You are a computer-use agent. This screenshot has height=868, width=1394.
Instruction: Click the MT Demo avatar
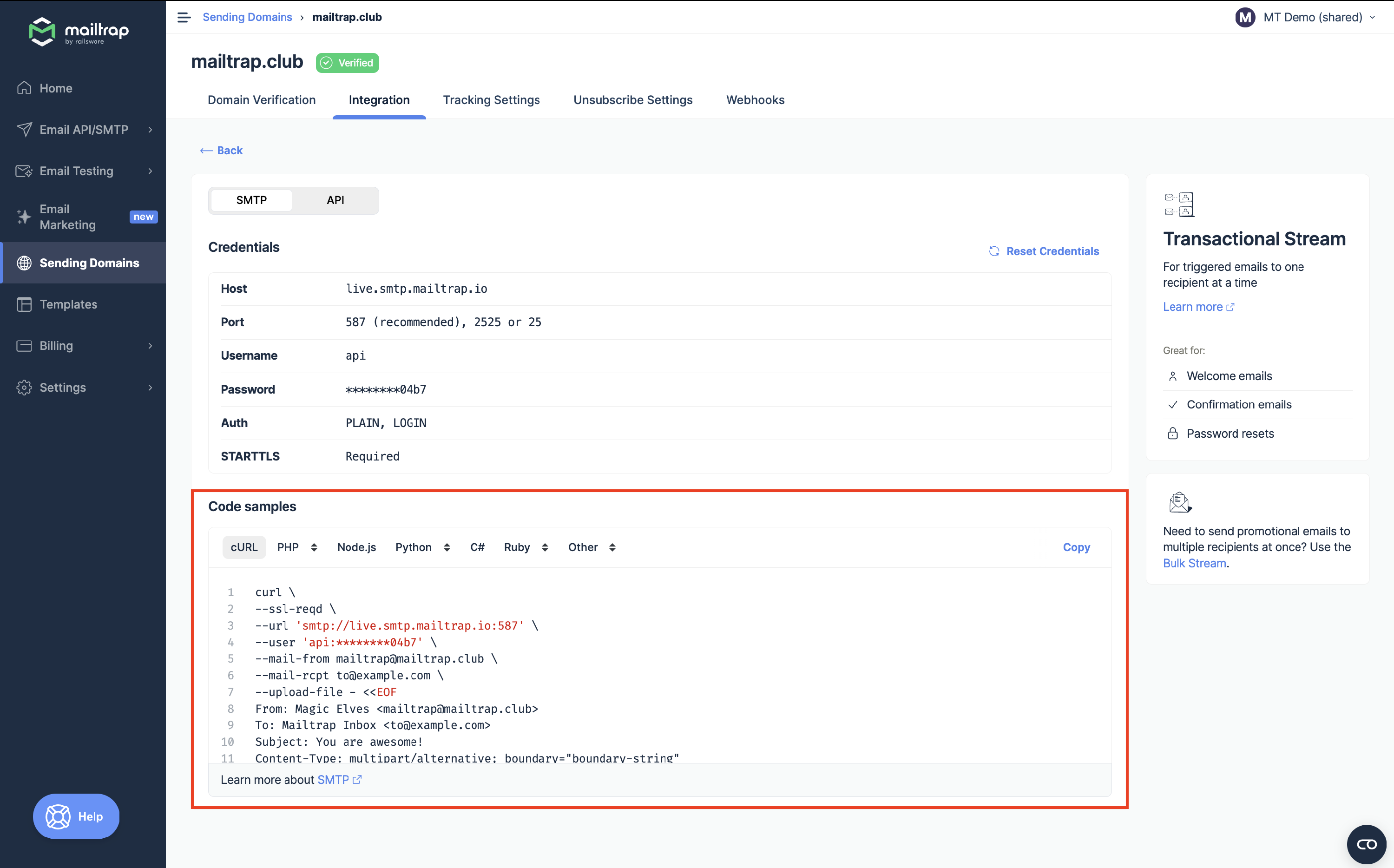coord(1244,17)
